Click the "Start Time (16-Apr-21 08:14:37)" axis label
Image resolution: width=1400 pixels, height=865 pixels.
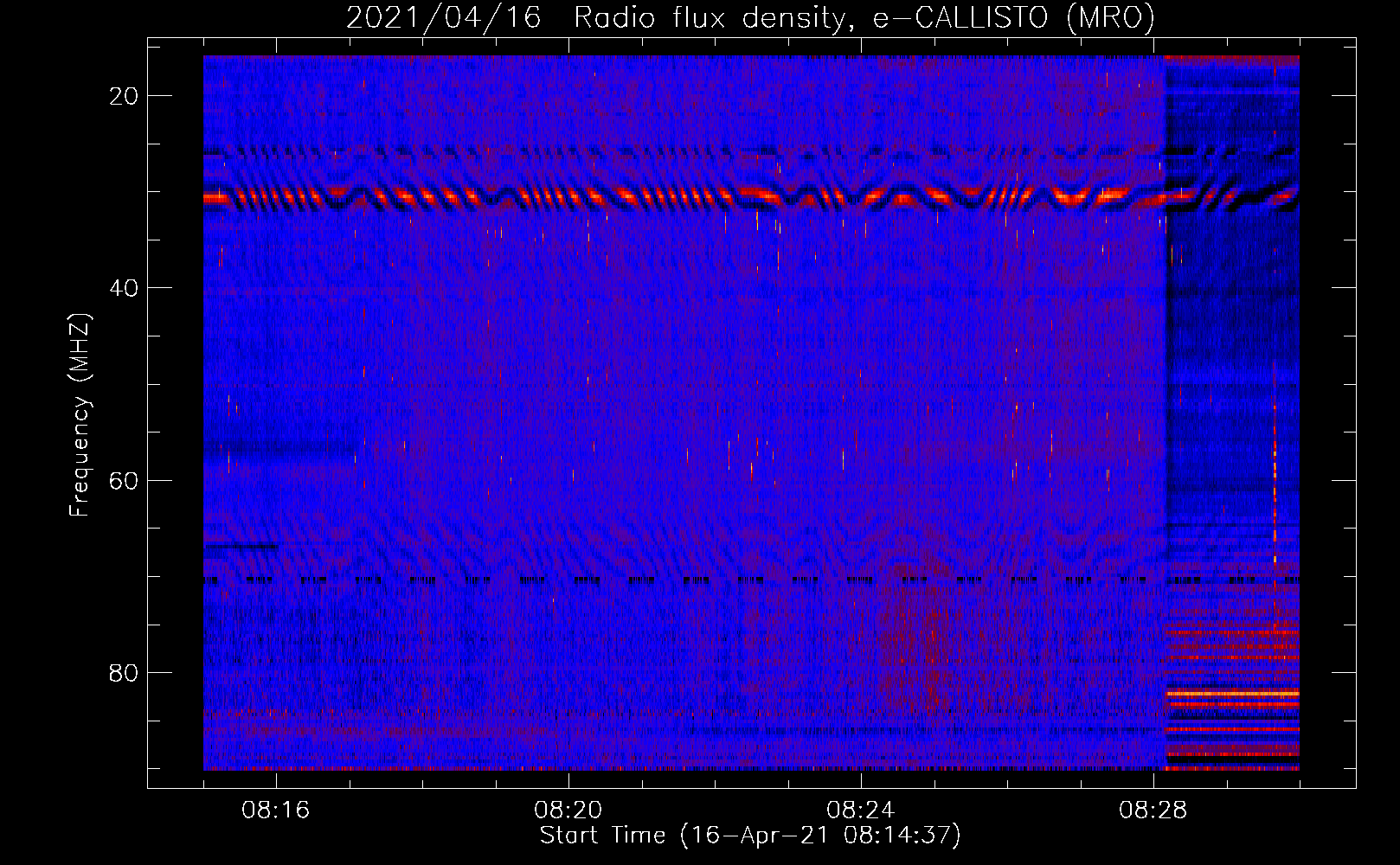[750, 836]
